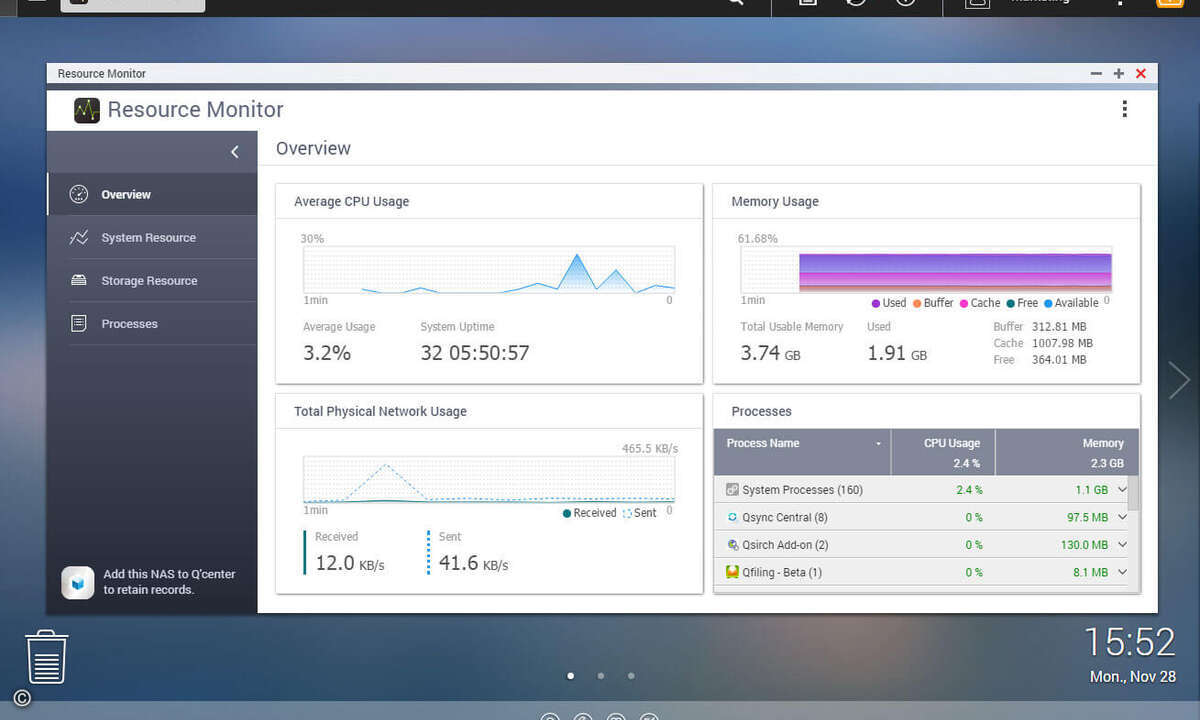This screenshot has width=1200, height=720.
Task: Click the Storage Resource drive icon
Action: (x=79, y=281)
